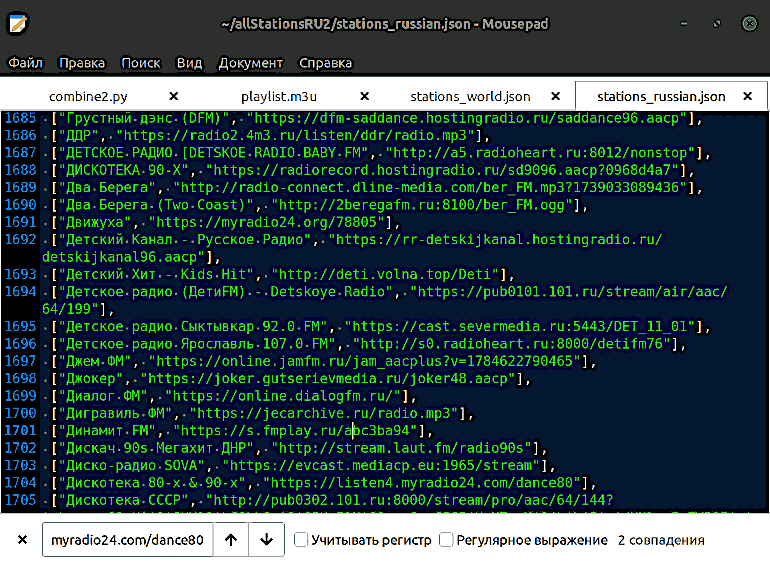This screenshot has height=564, width=770.
Task: Open the Справка menu
Action: tap(326, 63)
